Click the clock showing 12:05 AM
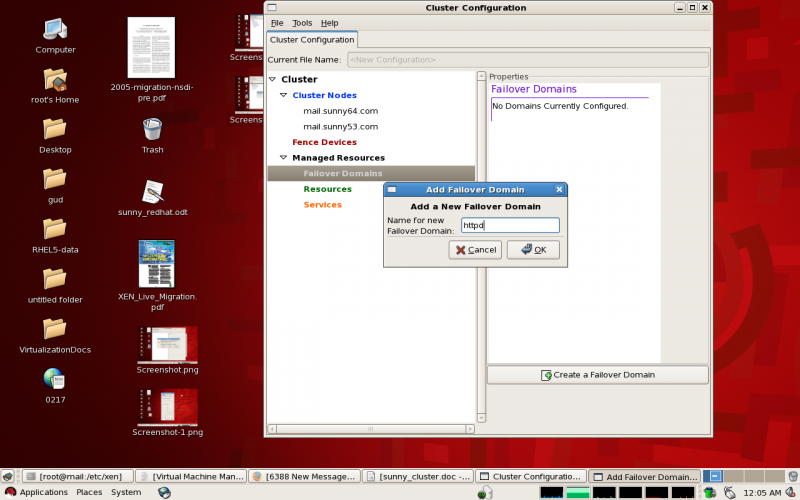The height and width of the screenshot is (500, 800). pos(762,493)
